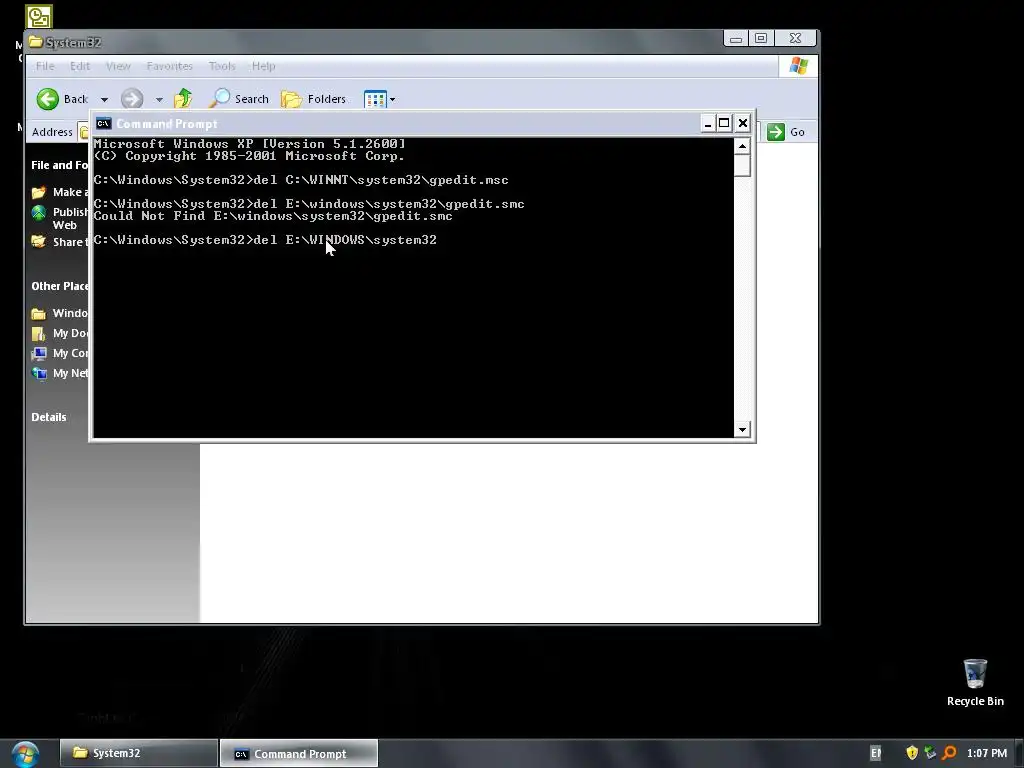Image resolution: width=1024 pixels, height=768 pixels.
Task: Open Search in the explorer toolbar
Action: (x=238, y=99)
